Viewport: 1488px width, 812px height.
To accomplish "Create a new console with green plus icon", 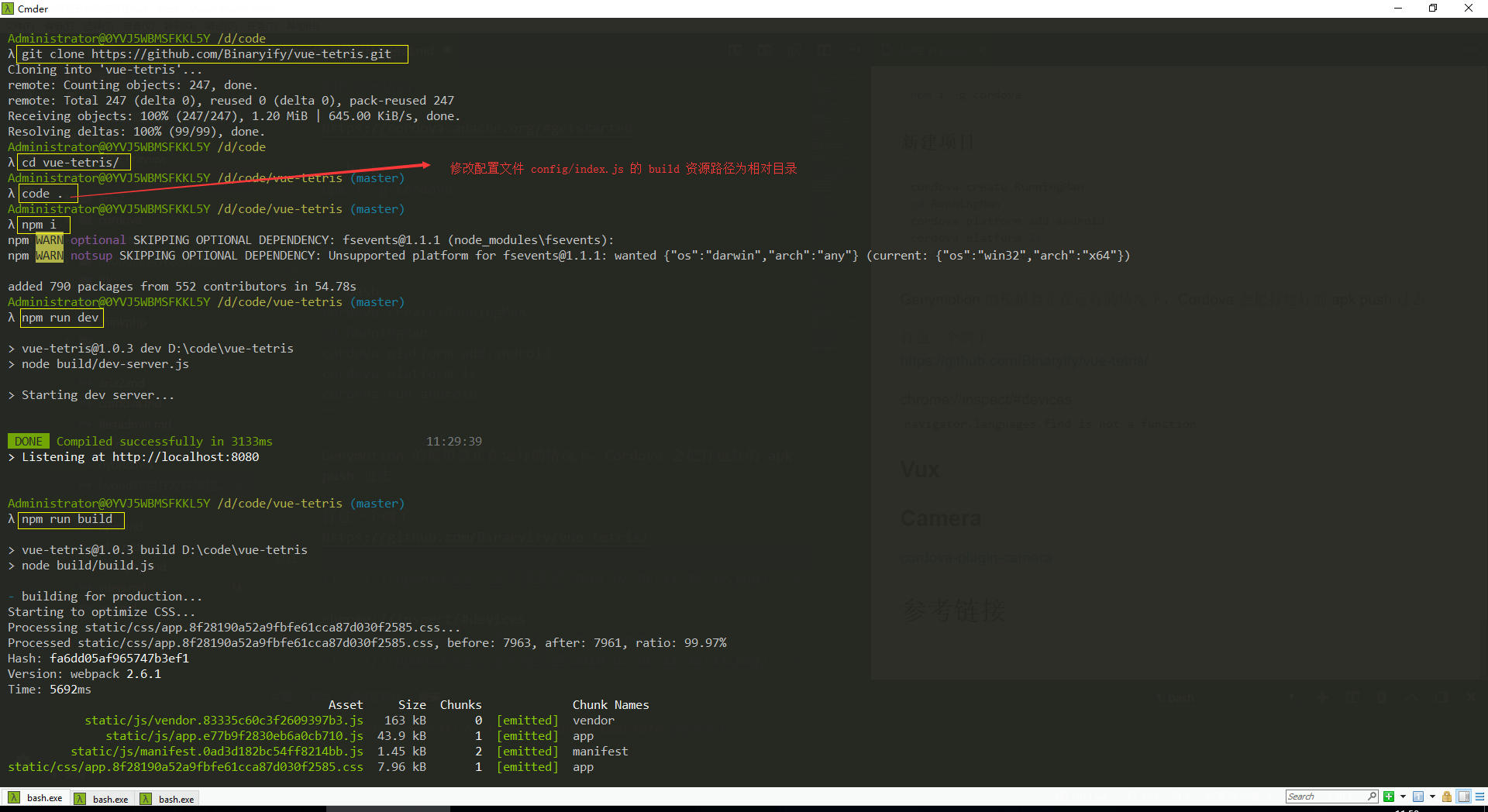I will coord(1389,797).
